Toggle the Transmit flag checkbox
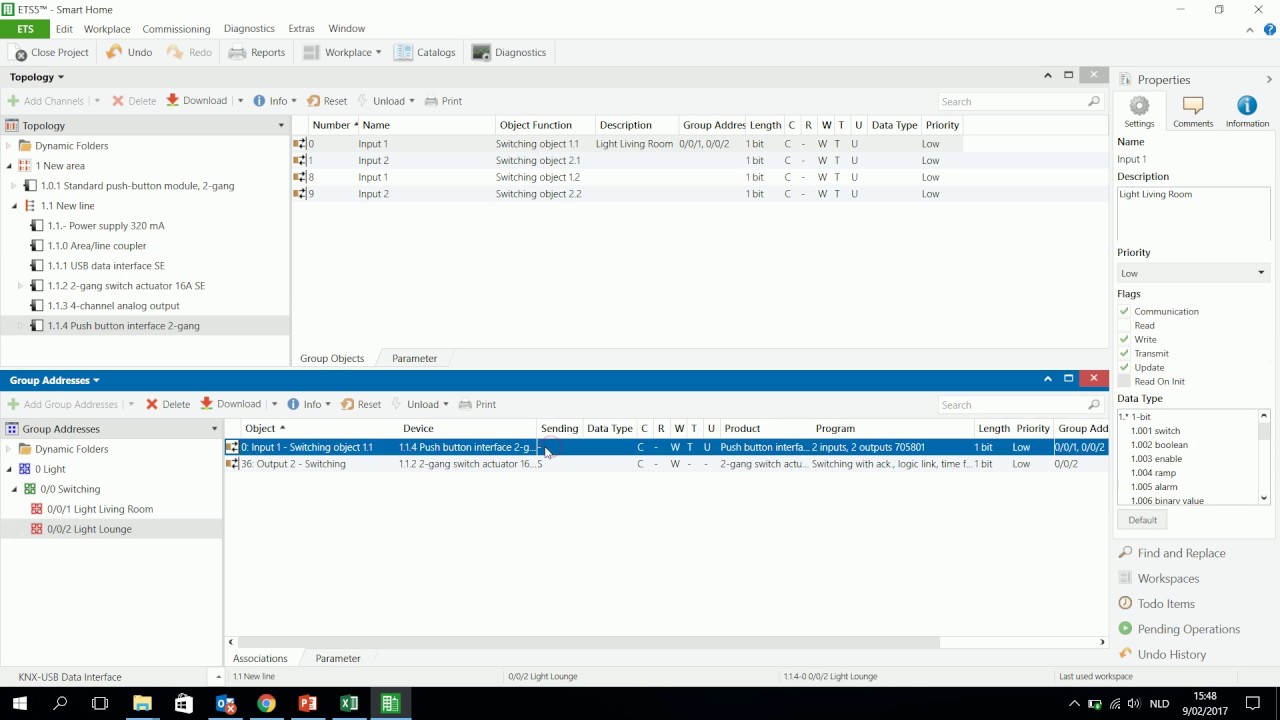Image resolution: width=1280 pixels, height=720 pixels. point(1124,354)
